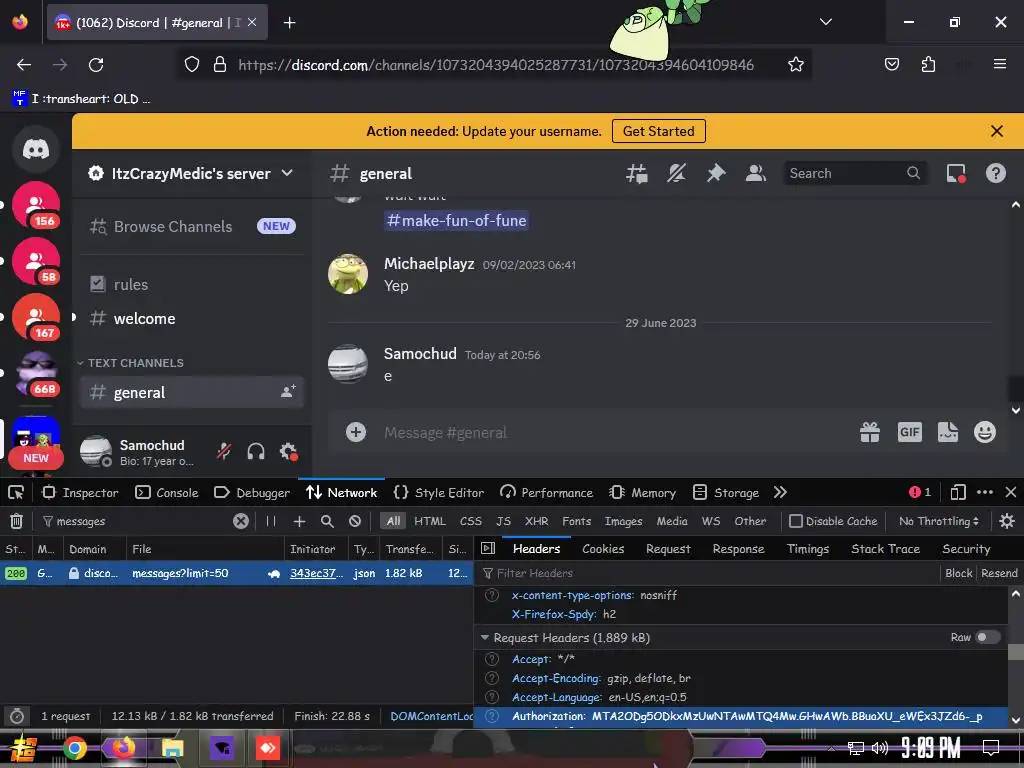Open request blocking icon
The image size is (1024, 768).
click(355, 521)
